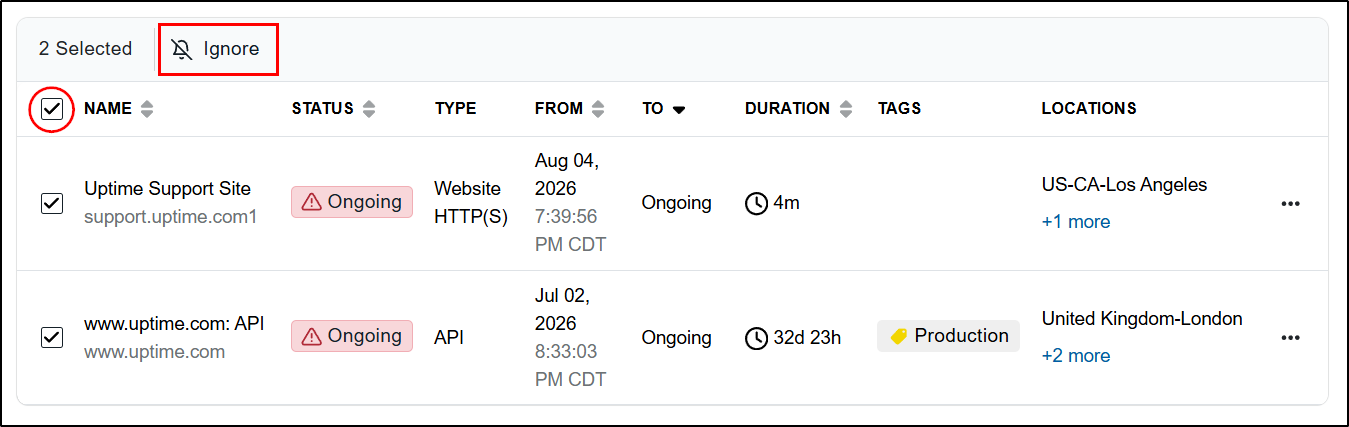Sort by DURATION column arrows

846,109
